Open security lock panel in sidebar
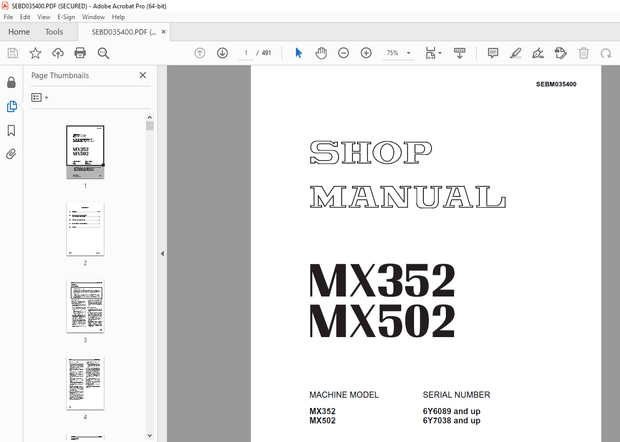620x442 pixels. [x=11, y=82]
